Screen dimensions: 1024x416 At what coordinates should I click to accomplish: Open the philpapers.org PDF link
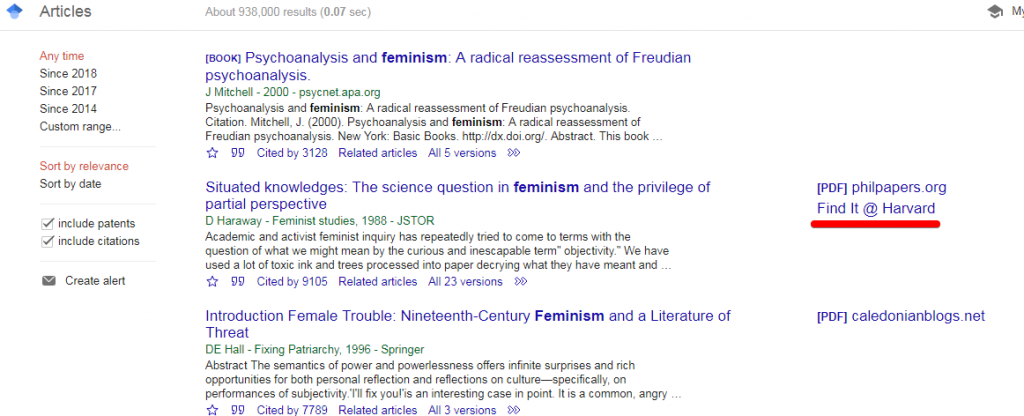point(881,187)
